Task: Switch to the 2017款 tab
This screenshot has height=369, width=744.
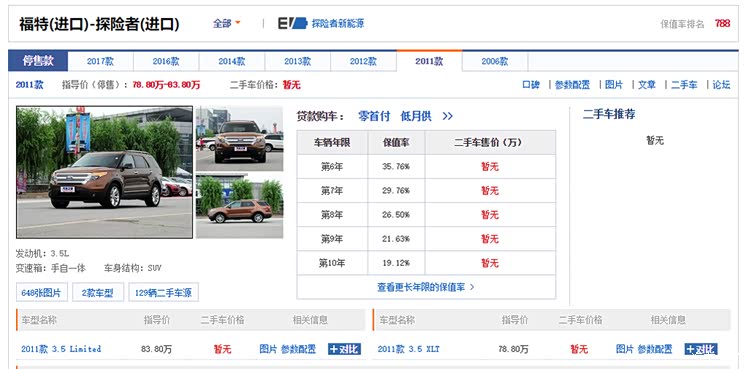Action: (x=101, y=61)
